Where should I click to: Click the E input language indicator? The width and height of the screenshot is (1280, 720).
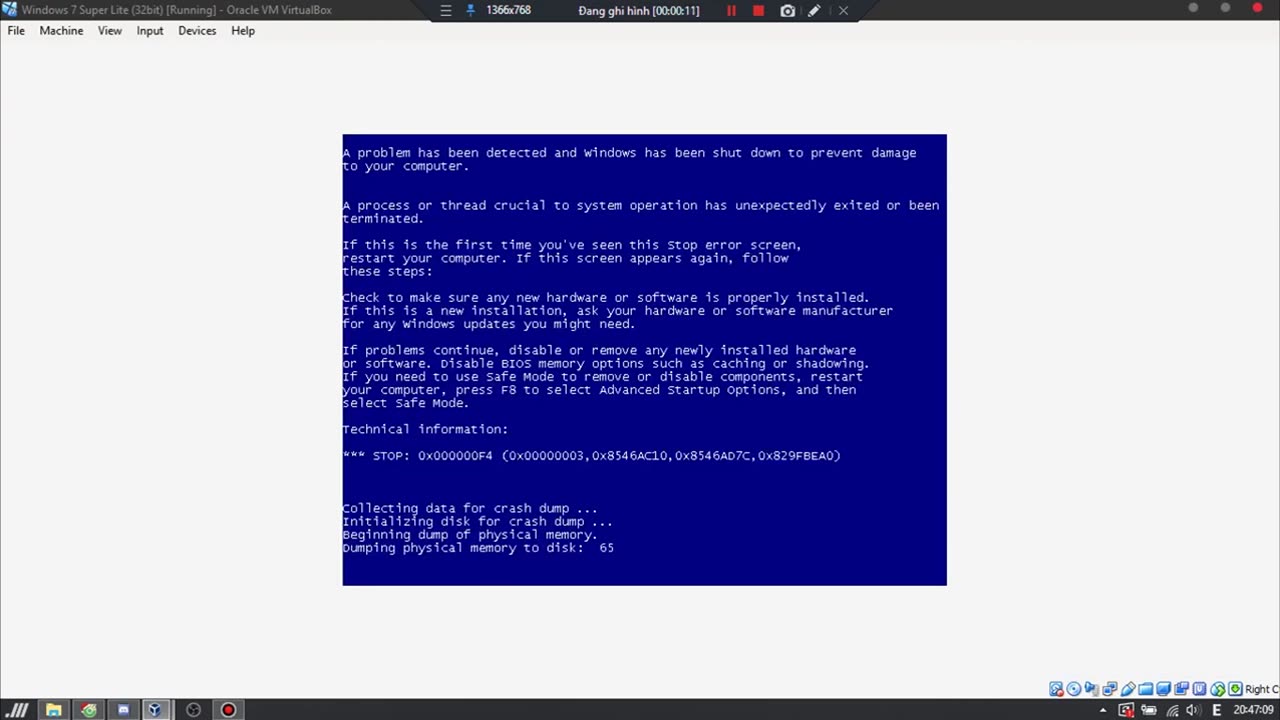click(1216, 710)
